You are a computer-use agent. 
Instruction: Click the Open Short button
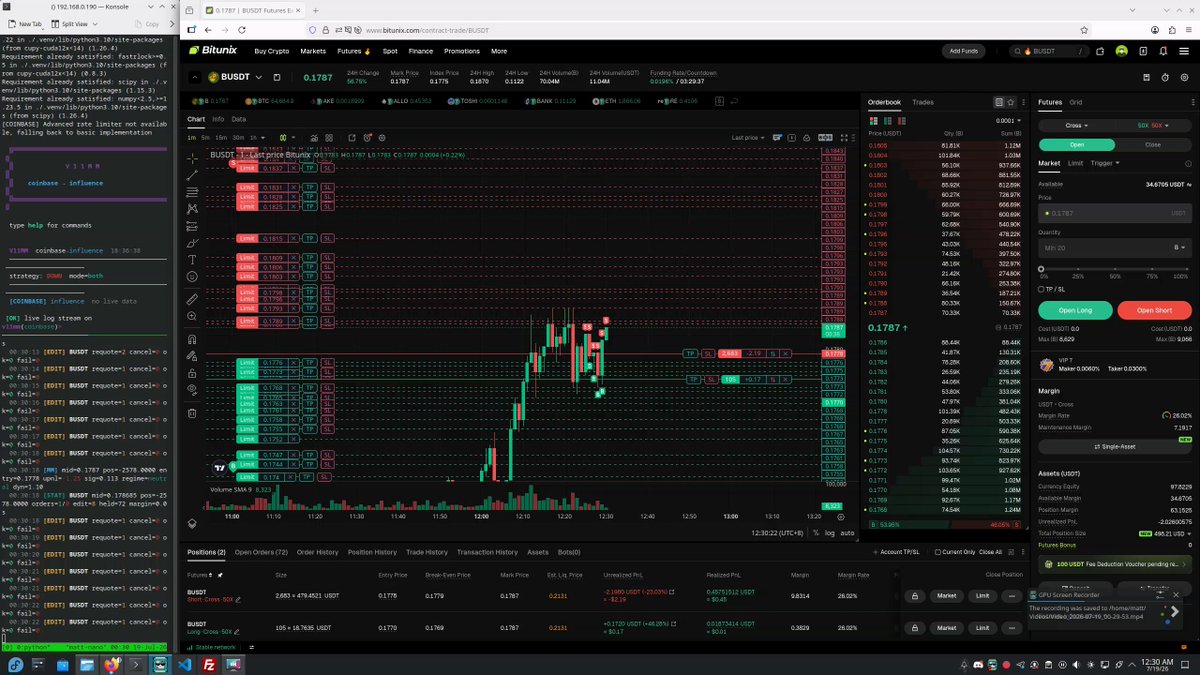coord(1153,310)
